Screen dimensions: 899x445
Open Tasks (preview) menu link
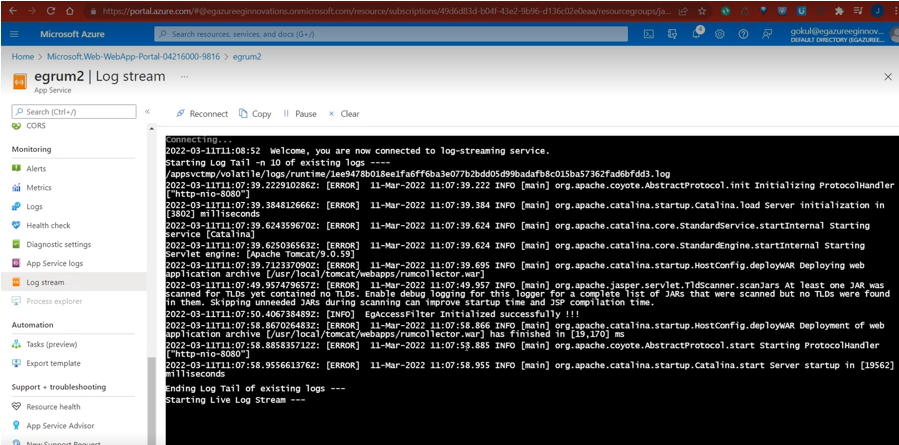pyautogui.click(x=52, y=344)
